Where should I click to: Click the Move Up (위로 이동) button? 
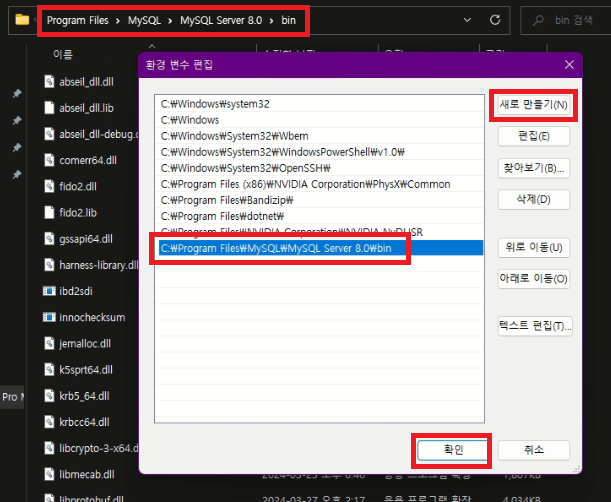pyautogui.click(x=533, y=247)
